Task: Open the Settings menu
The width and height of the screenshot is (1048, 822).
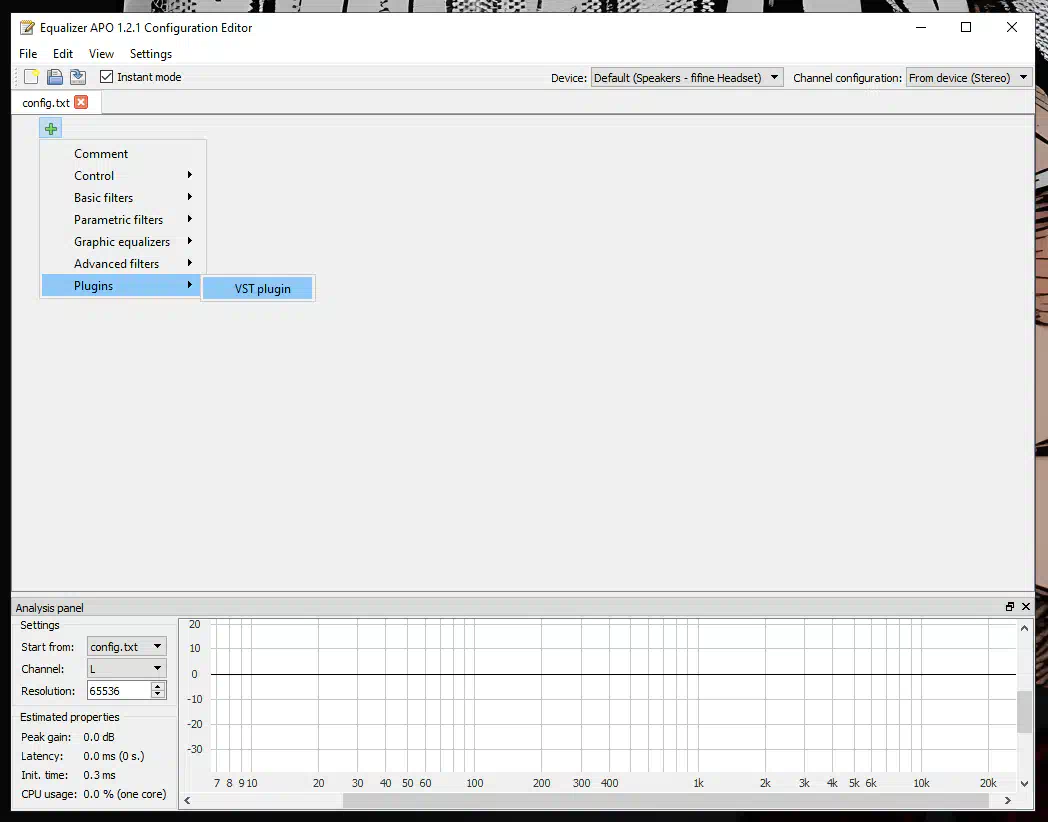Action: point(151,53)
